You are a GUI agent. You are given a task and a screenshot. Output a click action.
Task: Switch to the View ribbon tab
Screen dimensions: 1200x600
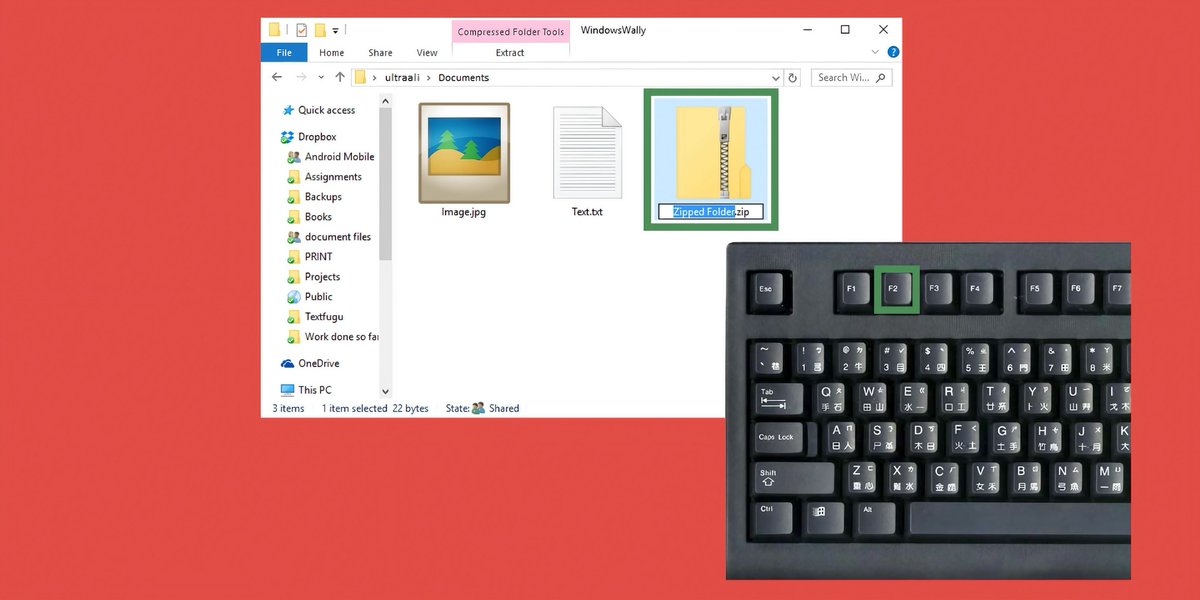point(427,53)
